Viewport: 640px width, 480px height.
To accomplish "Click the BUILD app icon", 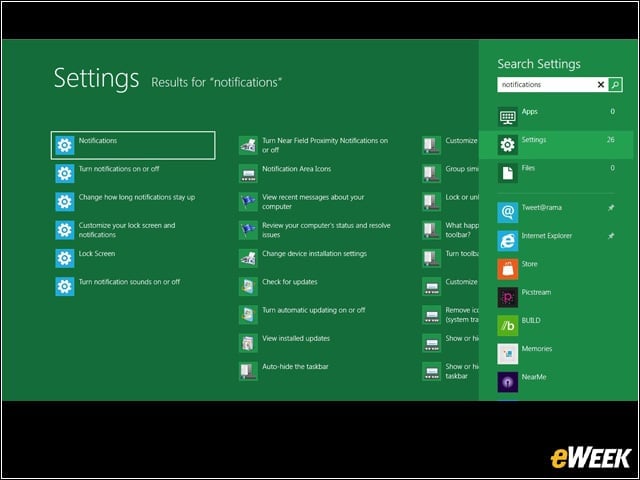I will coord(507,325).
